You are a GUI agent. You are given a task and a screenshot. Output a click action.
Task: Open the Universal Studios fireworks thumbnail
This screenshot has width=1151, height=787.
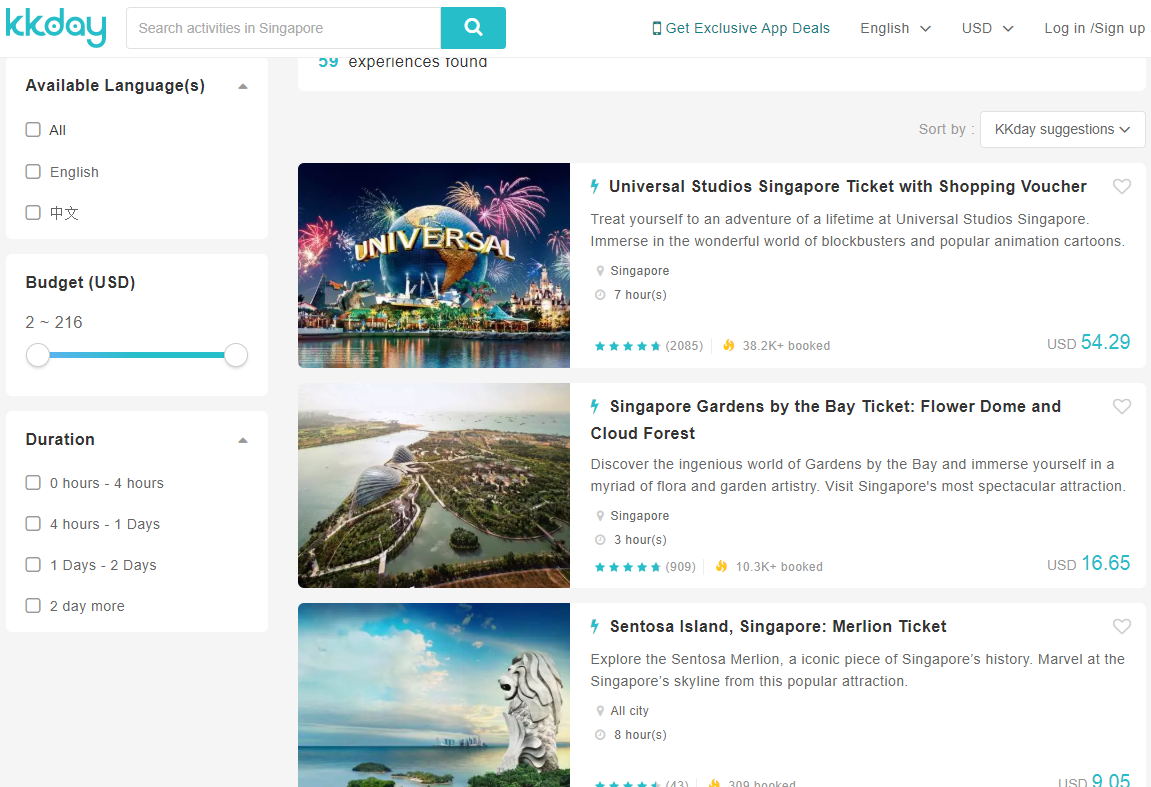pyautogui.click(x=434, y=265)
